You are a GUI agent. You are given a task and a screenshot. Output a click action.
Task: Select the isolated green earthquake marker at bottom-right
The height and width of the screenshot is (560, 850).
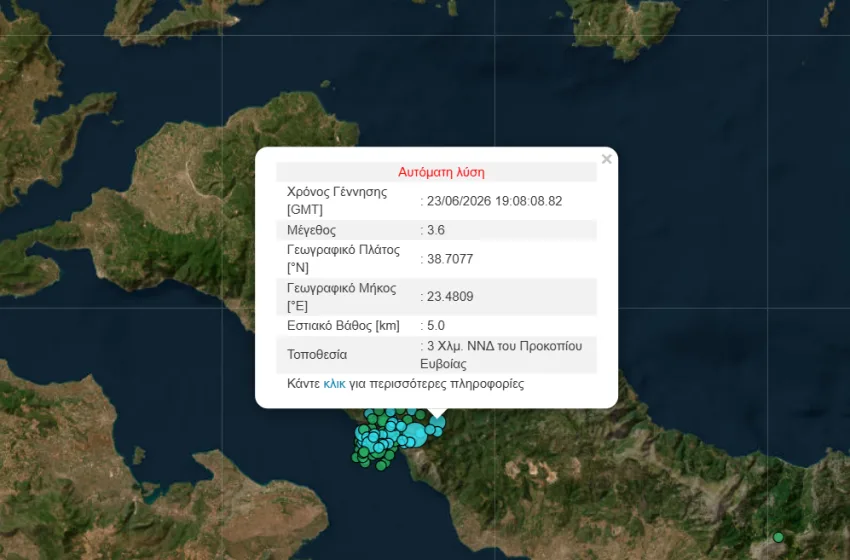tap(778, 537)
